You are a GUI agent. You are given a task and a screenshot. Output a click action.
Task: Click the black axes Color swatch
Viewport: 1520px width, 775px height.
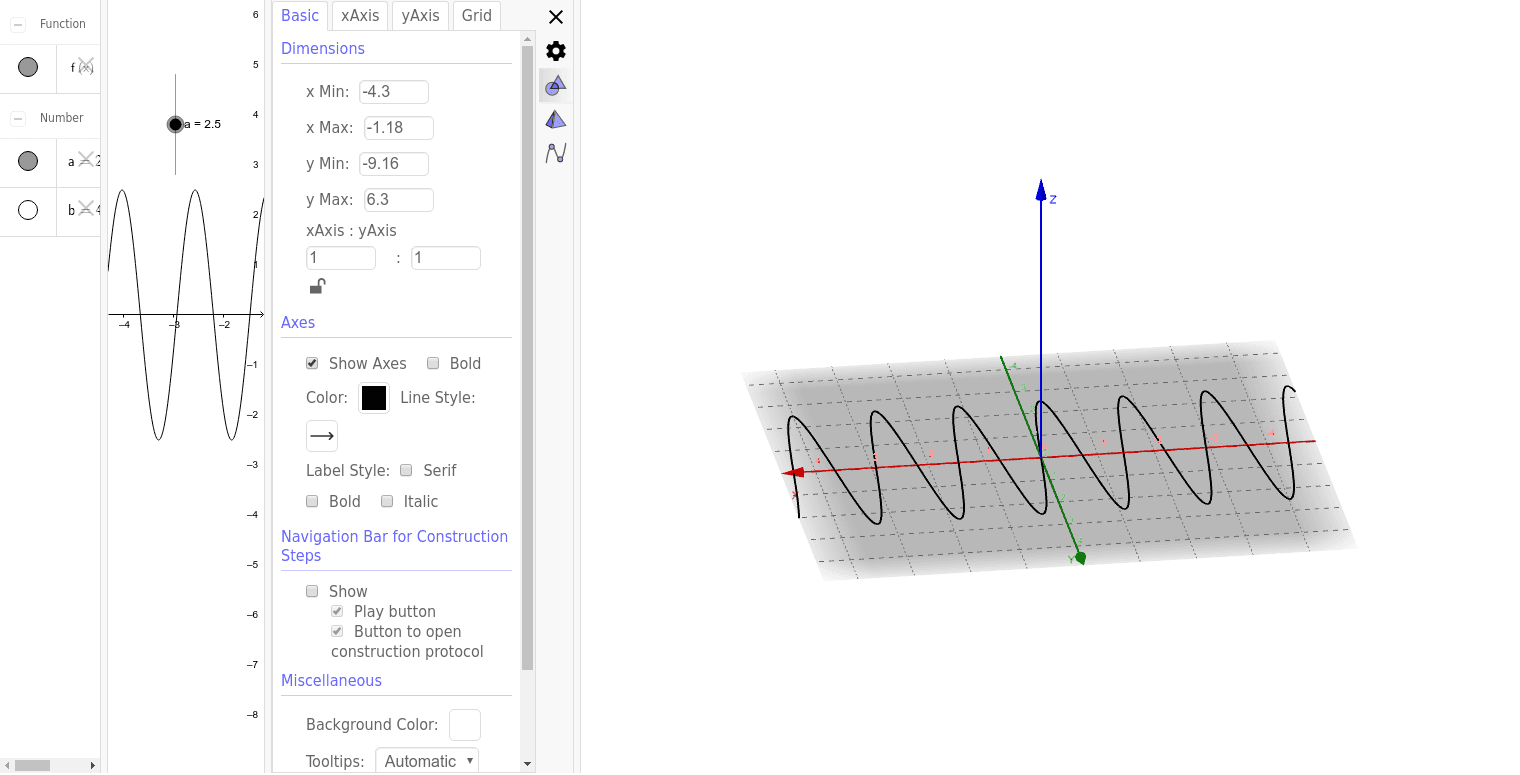click(373, 397)
